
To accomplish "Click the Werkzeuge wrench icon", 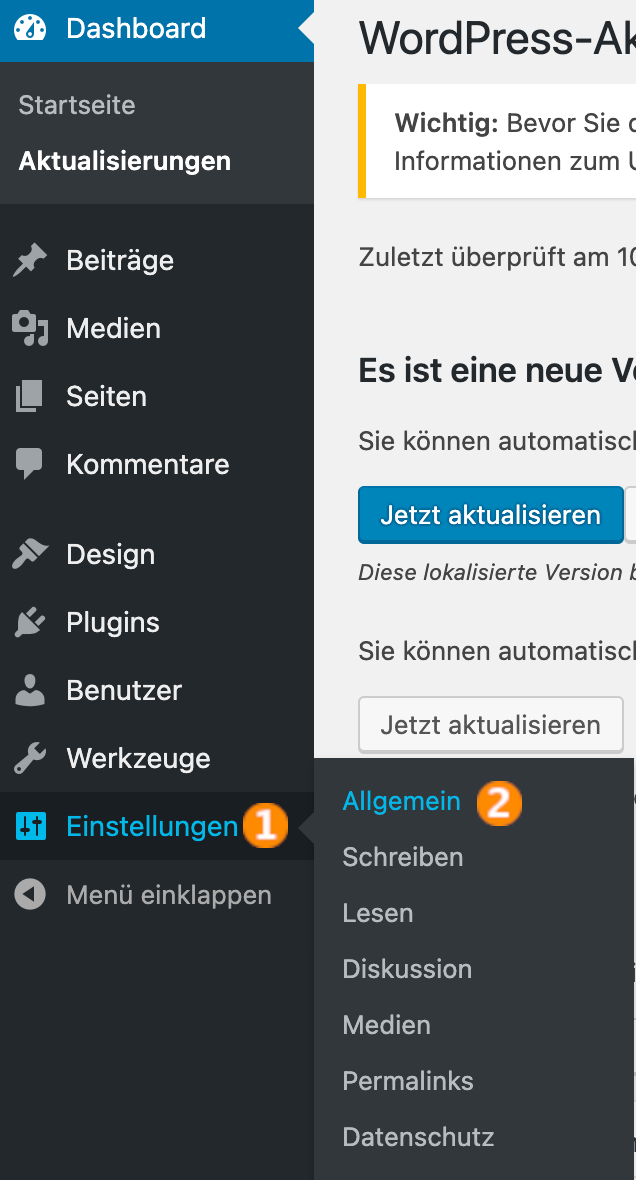I will point(30,759).
